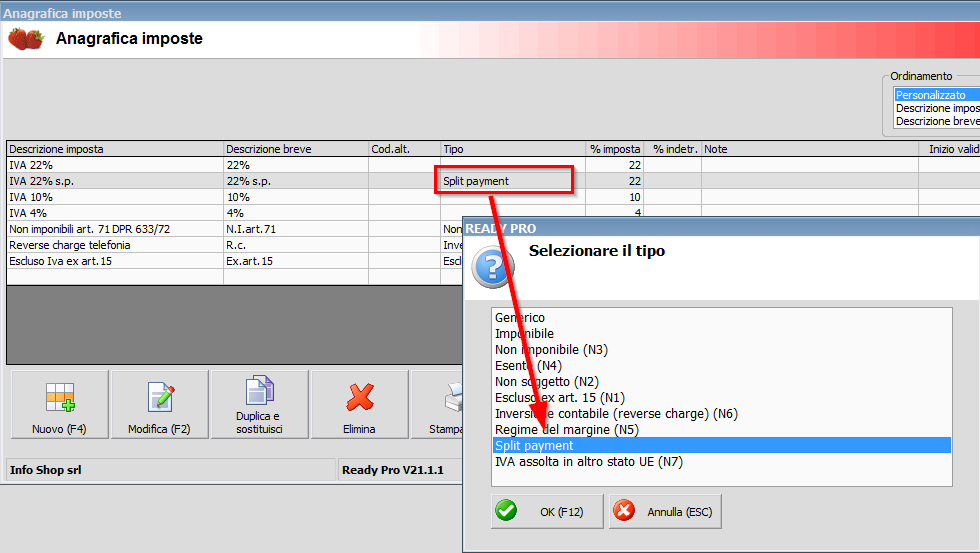The image size is (980, 553).
Task: Choose Non soggetto (N2) entry
Action: pos(546,382)
